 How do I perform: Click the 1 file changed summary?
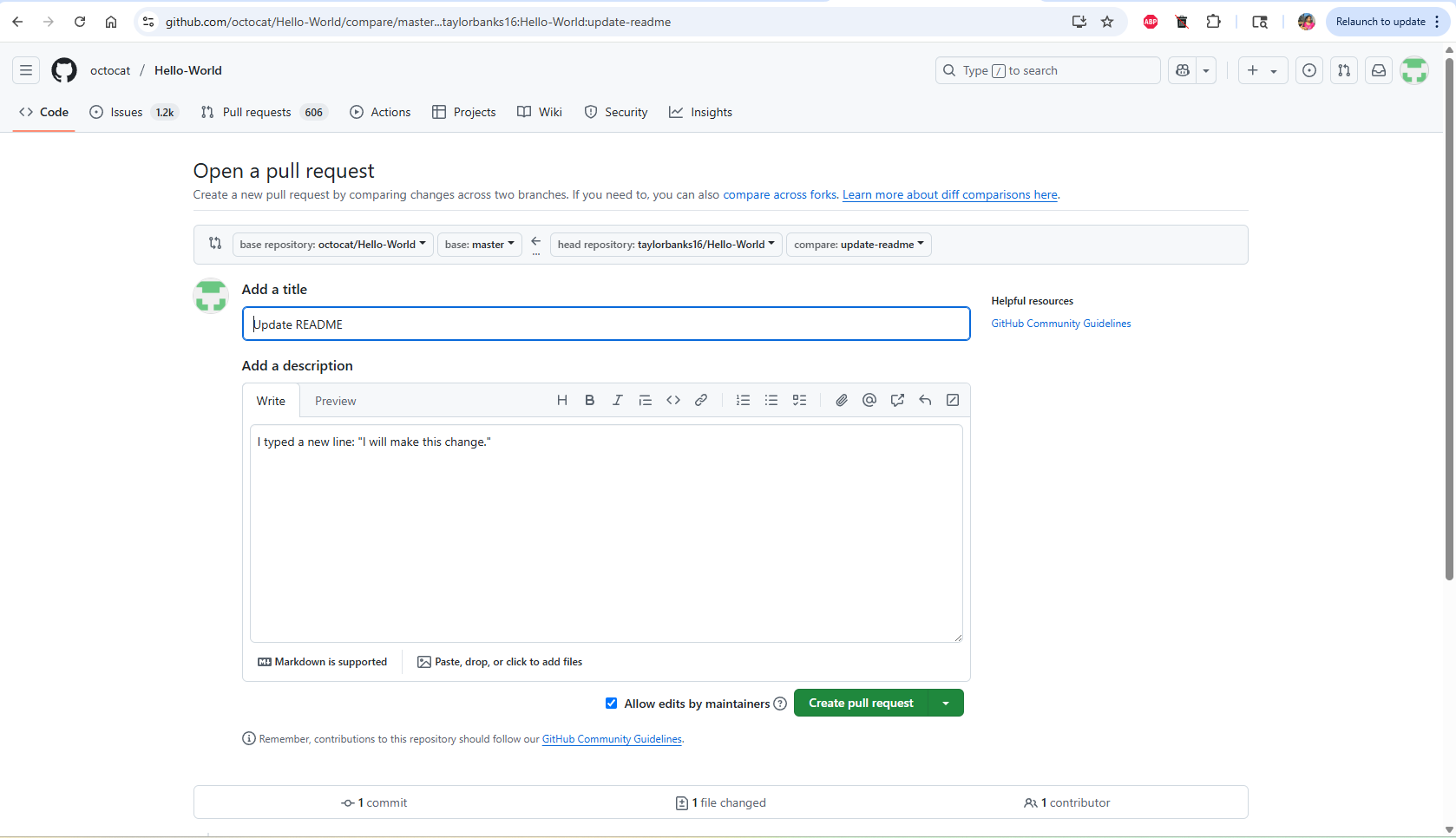(720, 802)
